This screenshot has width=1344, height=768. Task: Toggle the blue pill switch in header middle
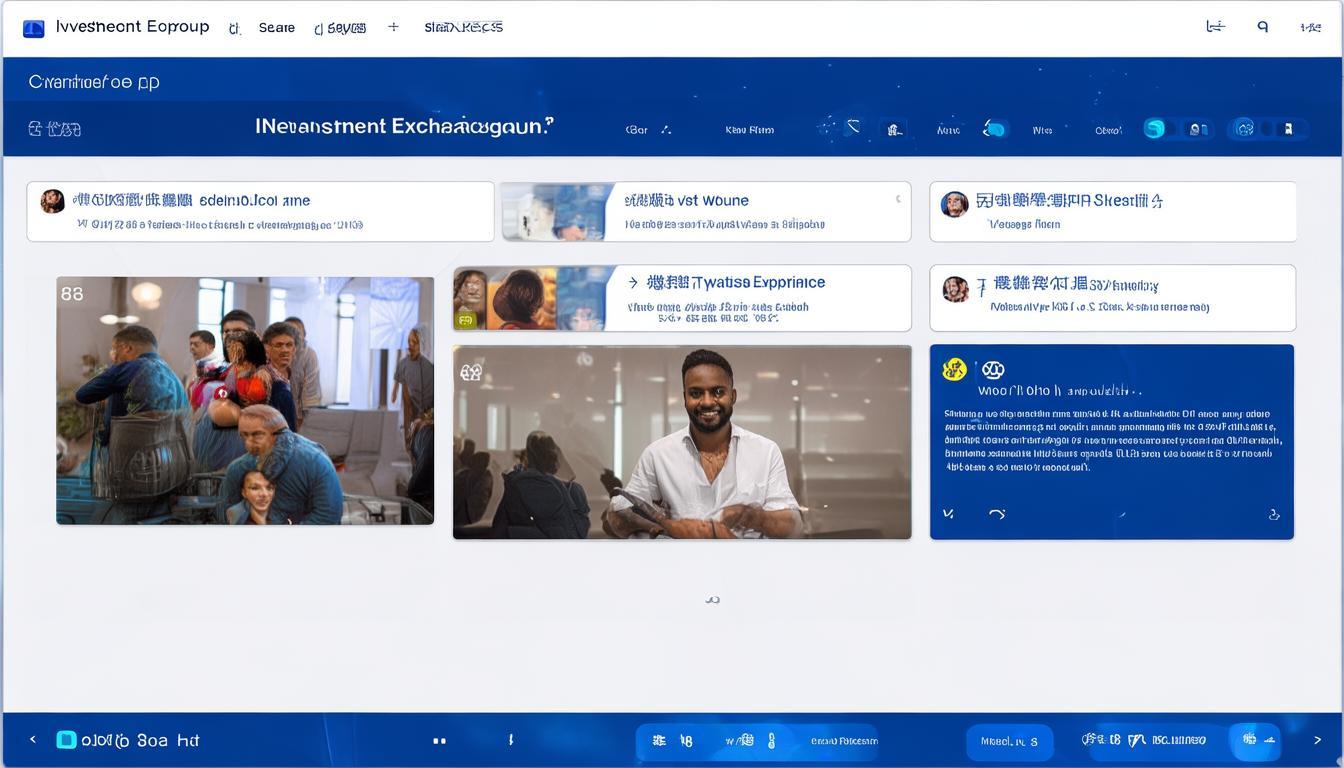[994, 129]
